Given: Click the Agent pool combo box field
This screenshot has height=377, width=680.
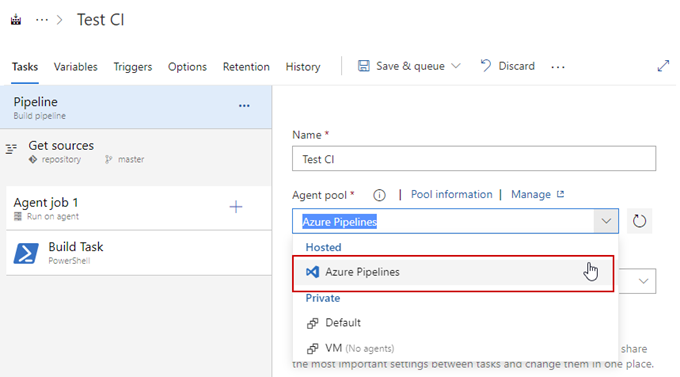Looking at the screenshot, I should click(x=443, y=221).
